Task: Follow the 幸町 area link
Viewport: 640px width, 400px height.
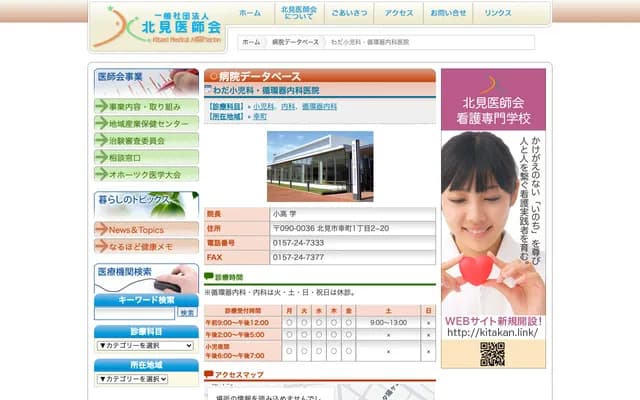Action: [x=260, y=116]
